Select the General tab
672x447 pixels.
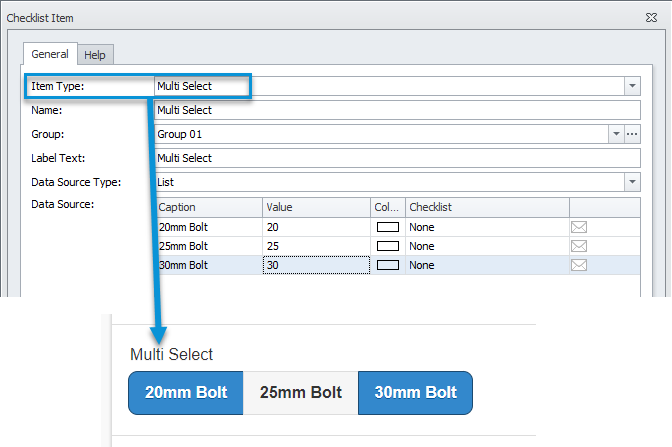[x=50, y=54]
